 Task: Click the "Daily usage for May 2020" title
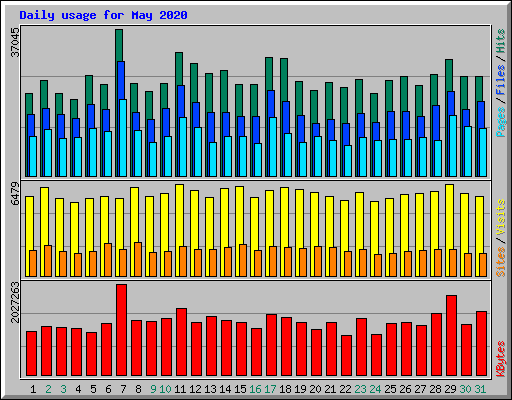[x=103, y=15]
